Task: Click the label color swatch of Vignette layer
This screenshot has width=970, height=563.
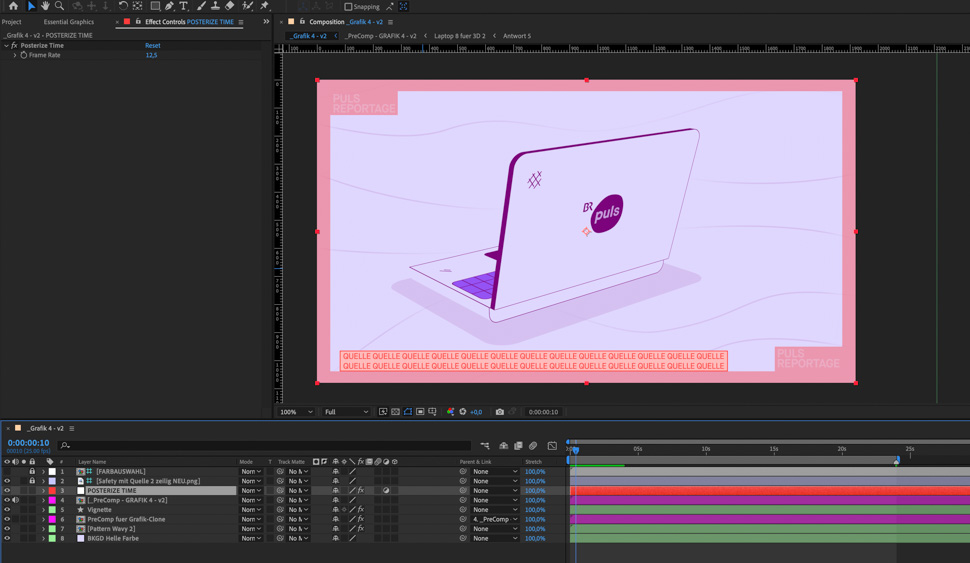Action: [x=53, y=510]
